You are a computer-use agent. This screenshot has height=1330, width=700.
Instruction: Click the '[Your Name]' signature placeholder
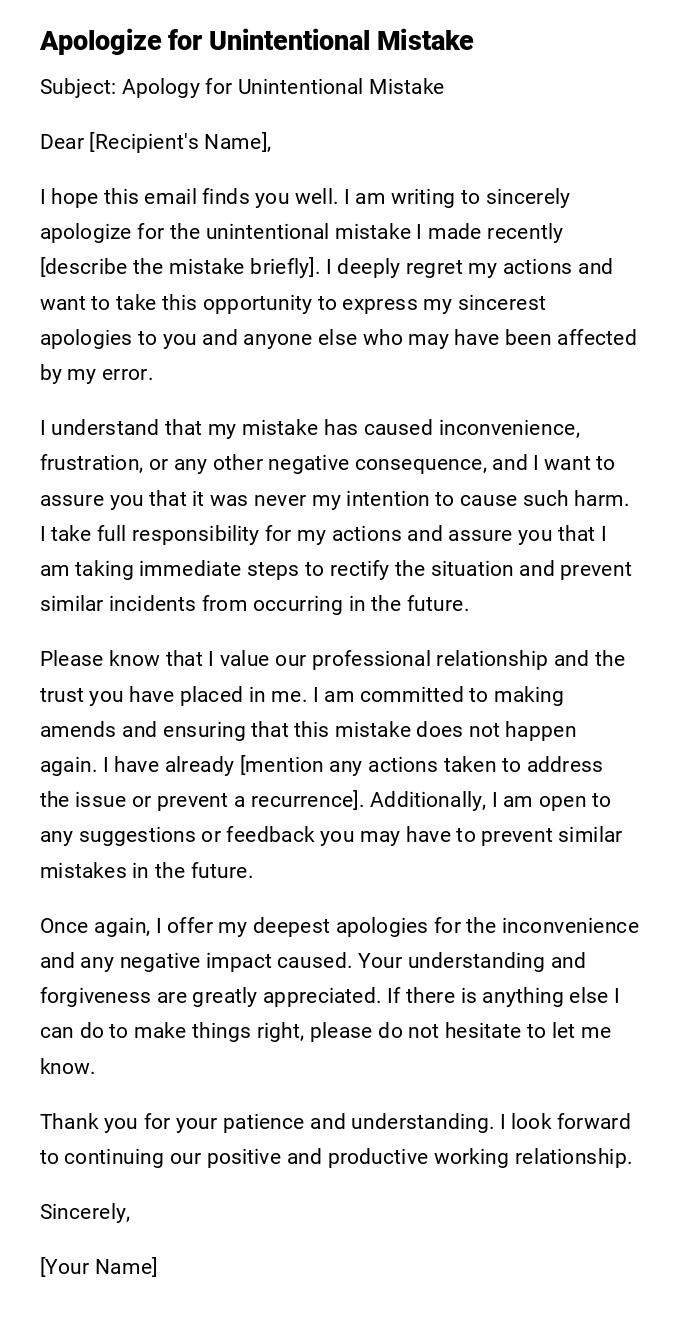tap(99, 1267)
